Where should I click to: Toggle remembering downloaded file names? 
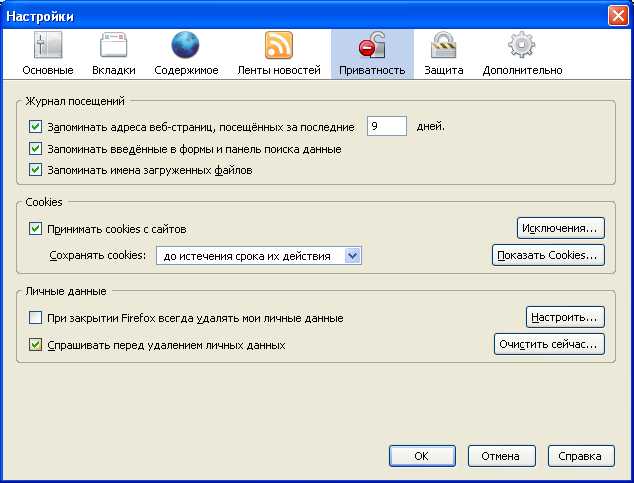[x=36, y=170]
